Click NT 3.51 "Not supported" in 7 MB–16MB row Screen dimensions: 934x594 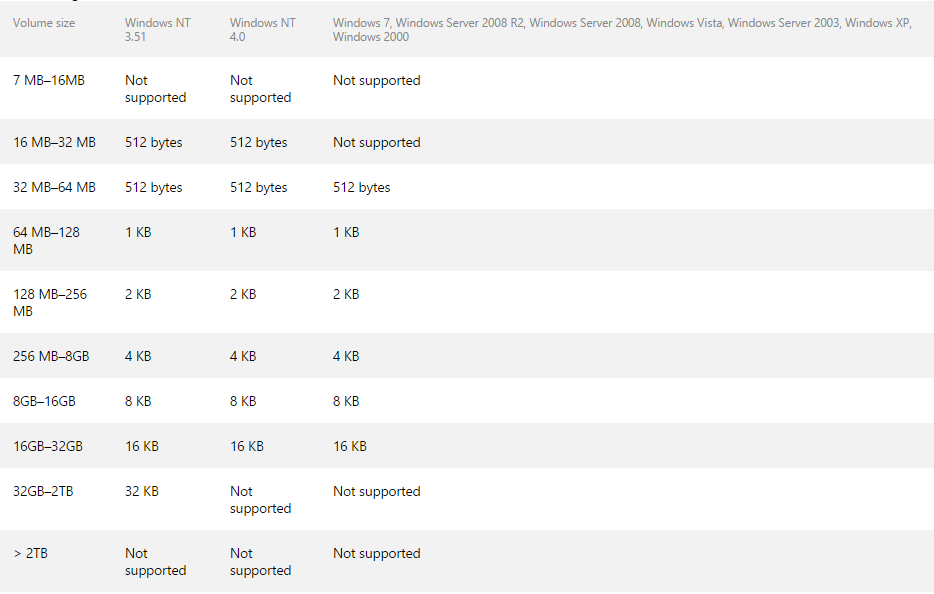point(155,89)
